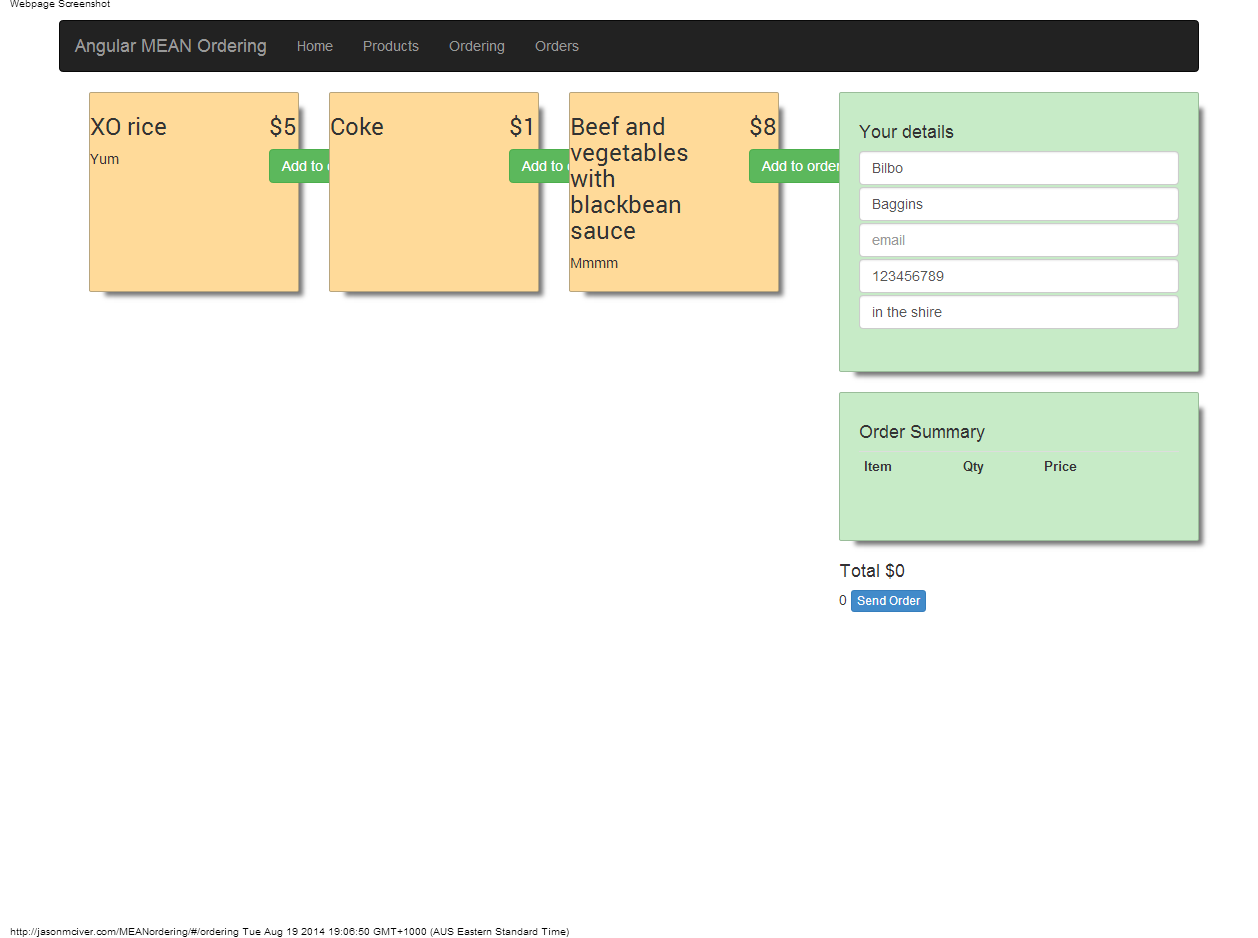Image resolution: width=1258 pixels, height=938 pixels.
Task: Select the Ordering nav item
Action: [x=476, y=46]
